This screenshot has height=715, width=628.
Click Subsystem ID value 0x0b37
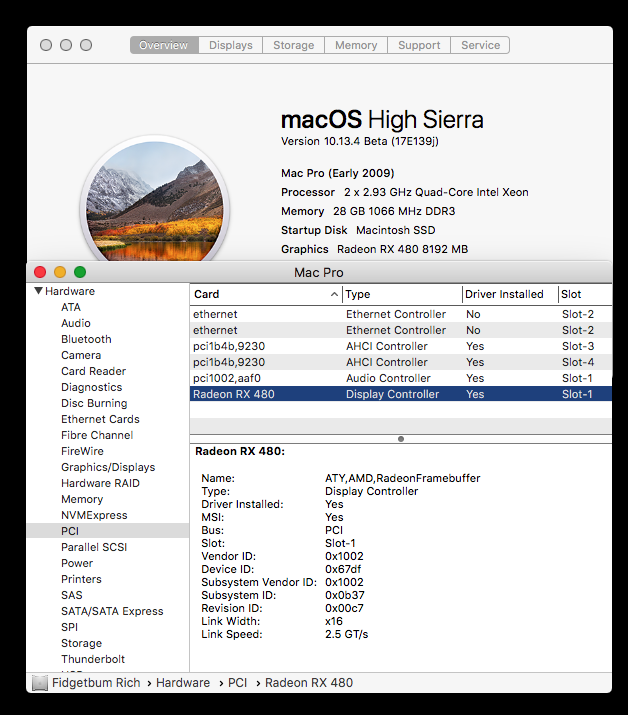[345, 595]
